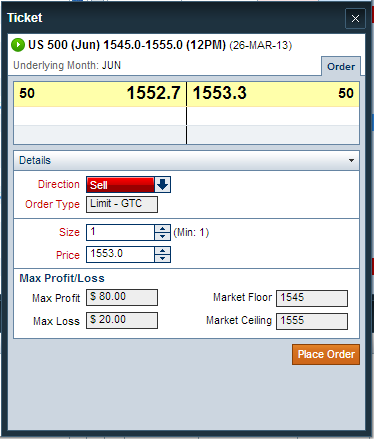
Task: Click the Max Loss $ 20.00 field
Action: pyautogui.click(x=122, y=320)
